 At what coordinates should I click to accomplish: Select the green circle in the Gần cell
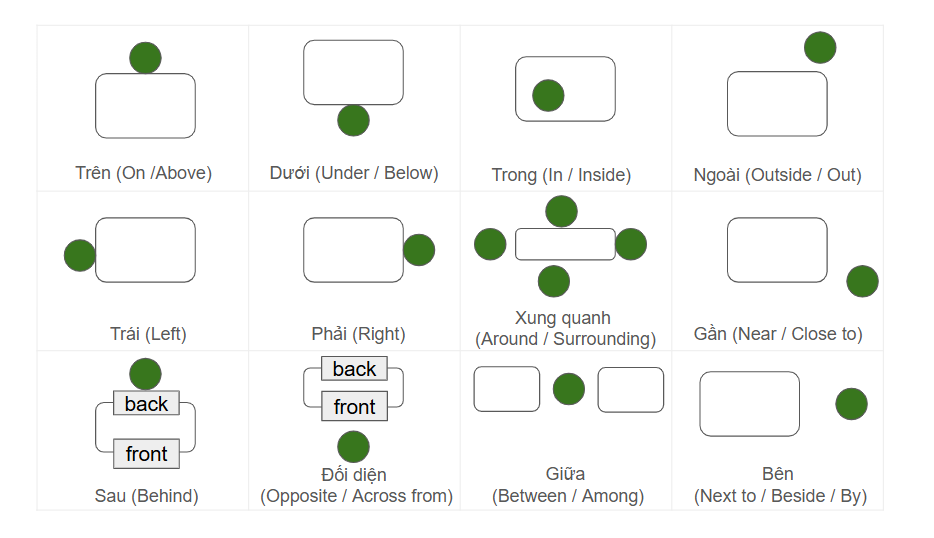tap(862, 281)
